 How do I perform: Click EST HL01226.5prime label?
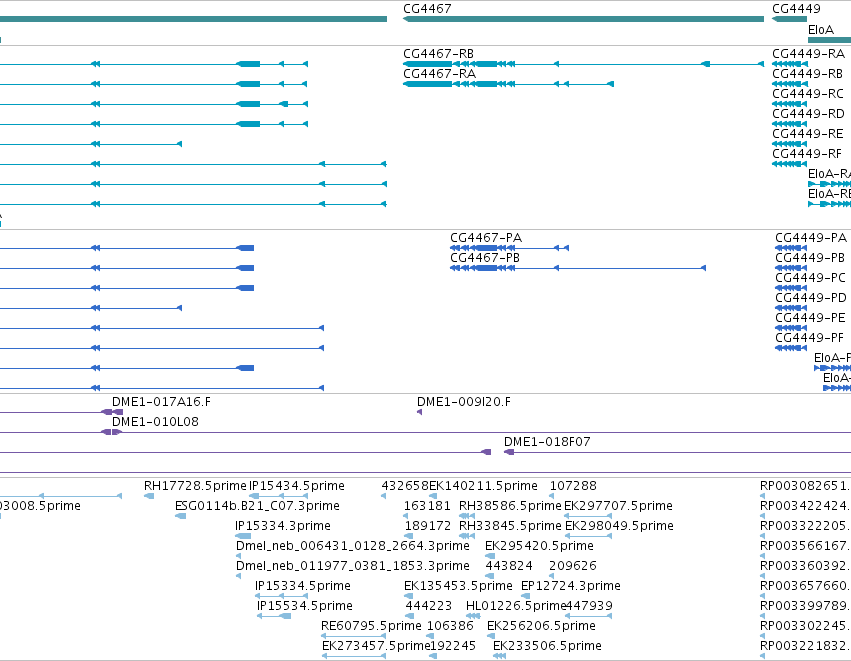[516, 606]
